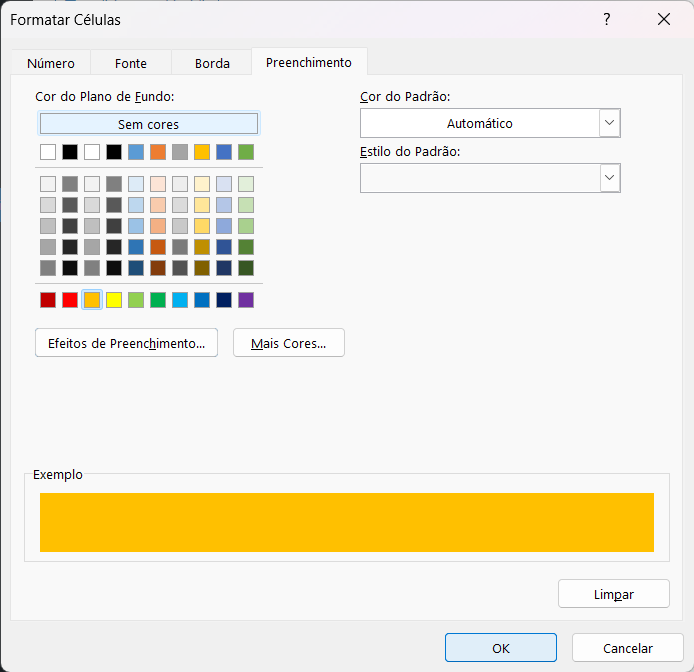Pick the dark red standard color swatch

pos(48,300)
